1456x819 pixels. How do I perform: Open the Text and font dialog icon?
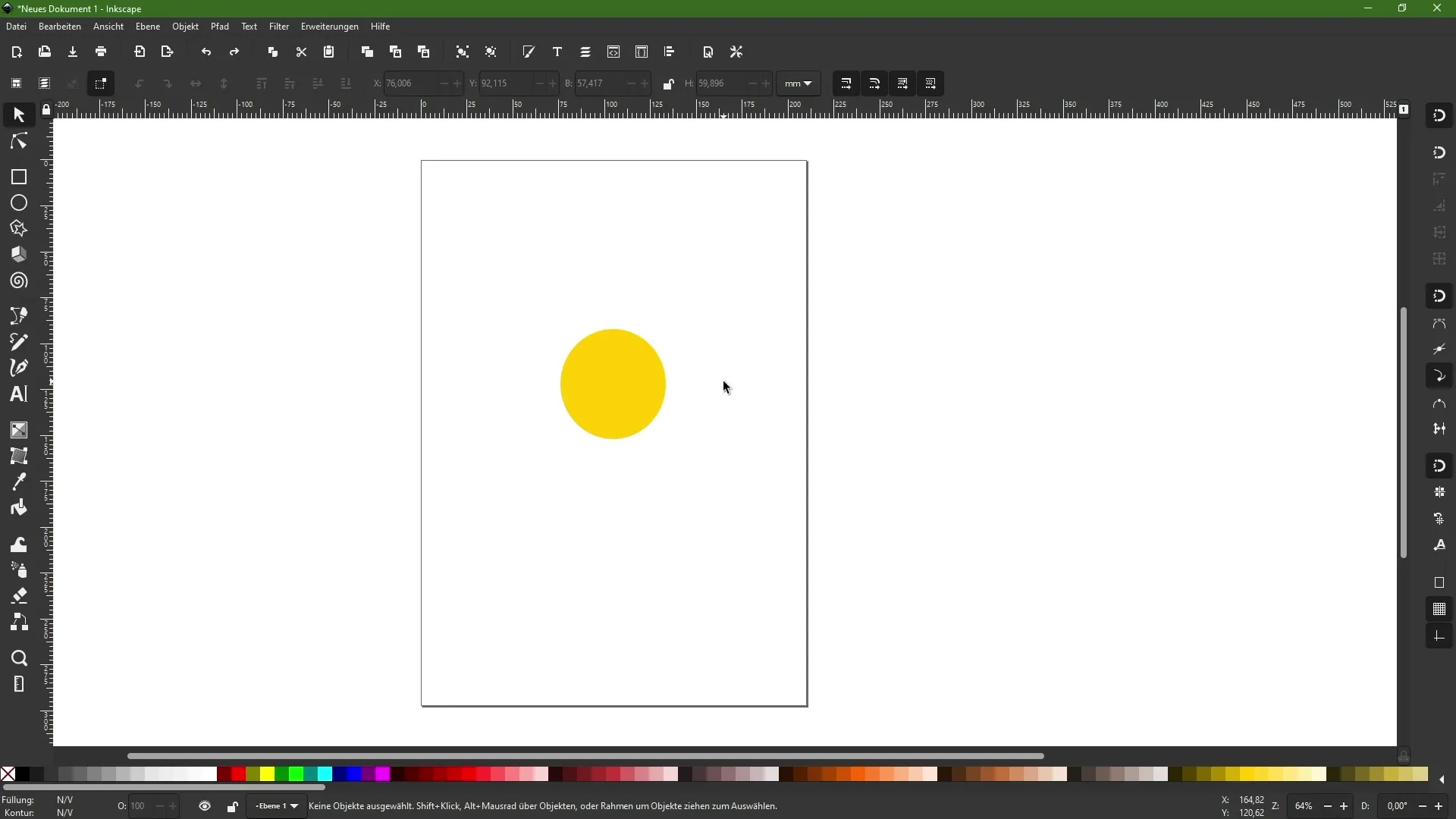click(557, 52)
